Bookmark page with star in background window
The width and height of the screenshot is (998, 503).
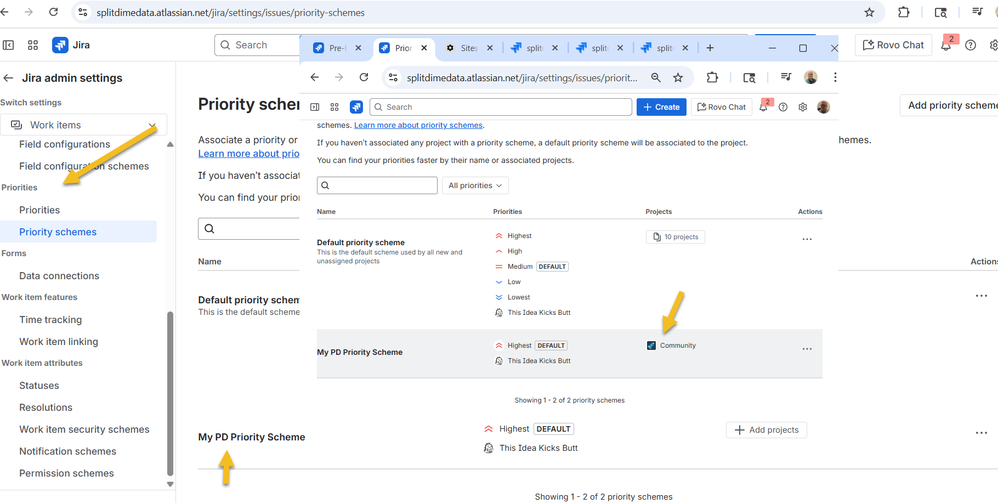[869, 12]
